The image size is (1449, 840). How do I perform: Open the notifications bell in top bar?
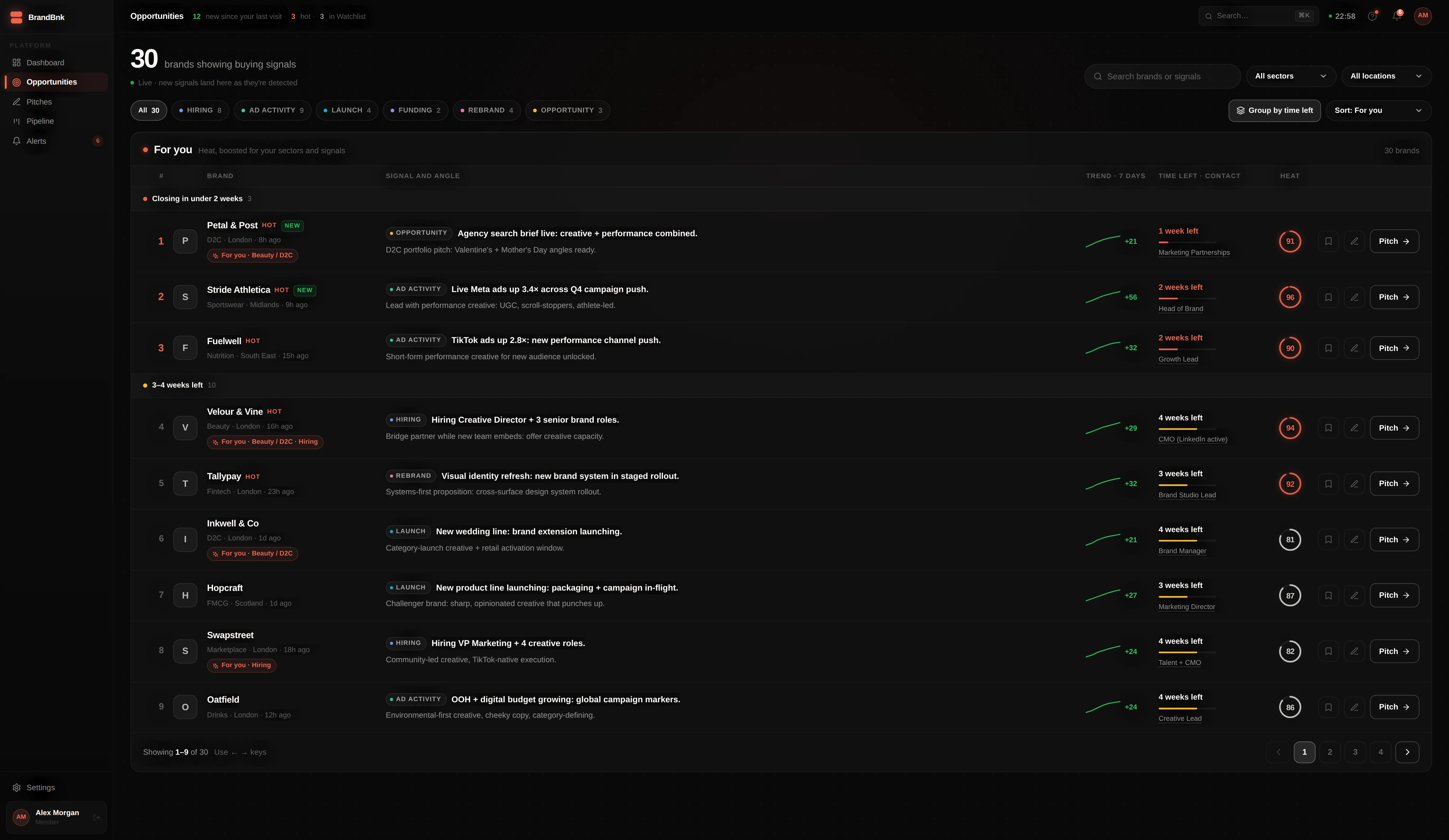pos(1396,16)
